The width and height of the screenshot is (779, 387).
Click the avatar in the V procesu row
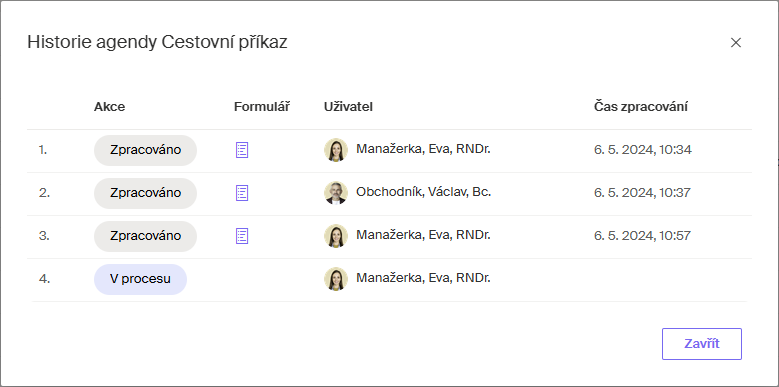pyautogui.click(x=336, y=279)
